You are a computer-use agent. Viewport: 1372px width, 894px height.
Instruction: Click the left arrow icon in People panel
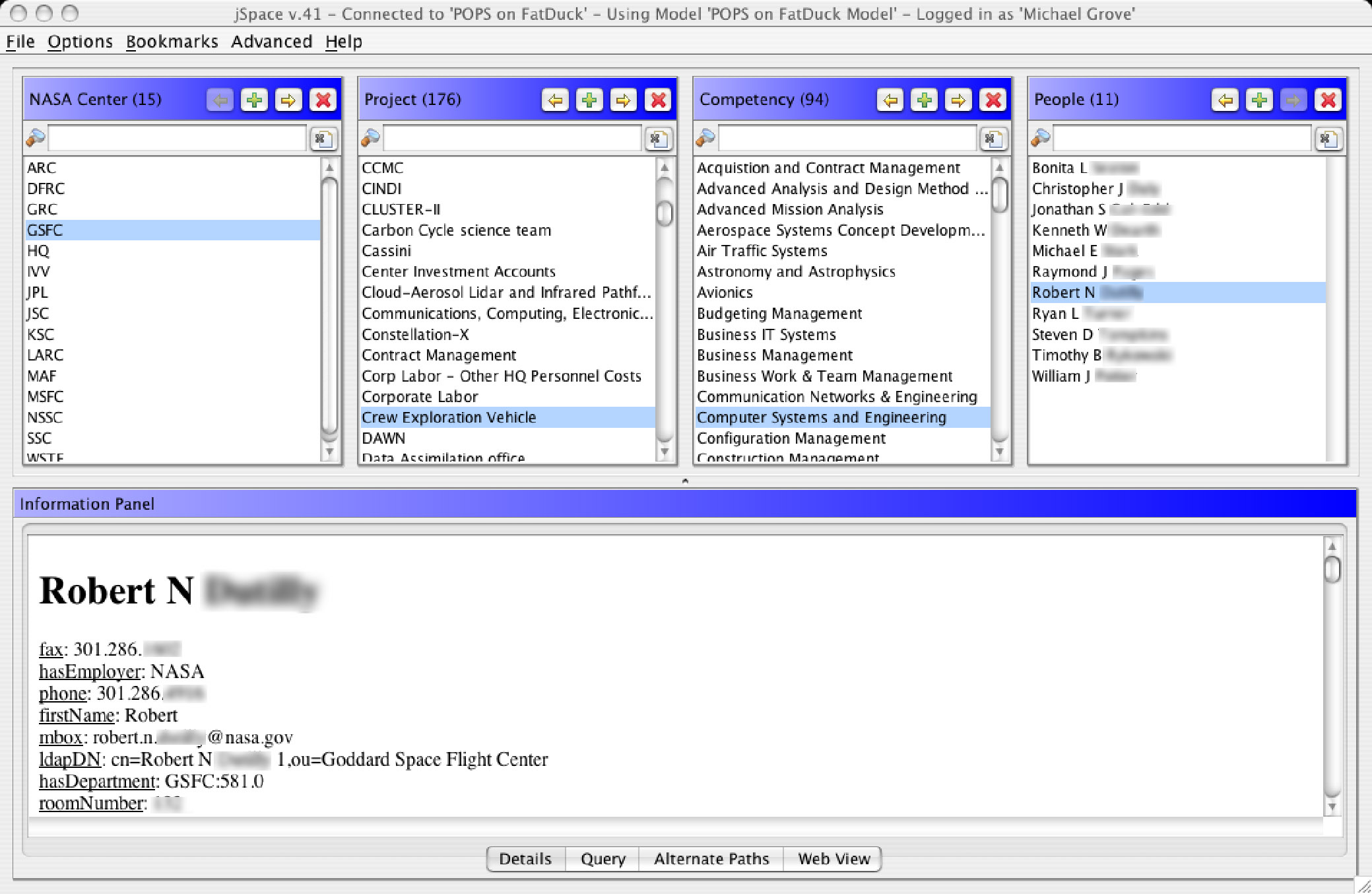(x=1225, y=100)
